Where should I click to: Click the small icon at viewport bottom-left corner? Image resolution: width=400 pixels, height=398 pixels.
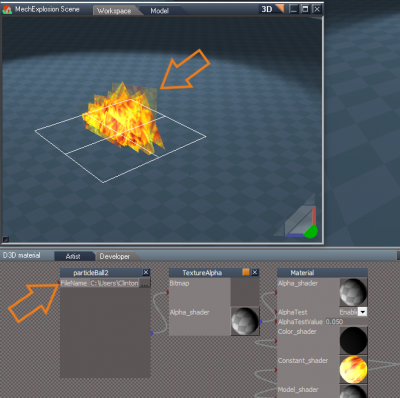click(5, 239)
